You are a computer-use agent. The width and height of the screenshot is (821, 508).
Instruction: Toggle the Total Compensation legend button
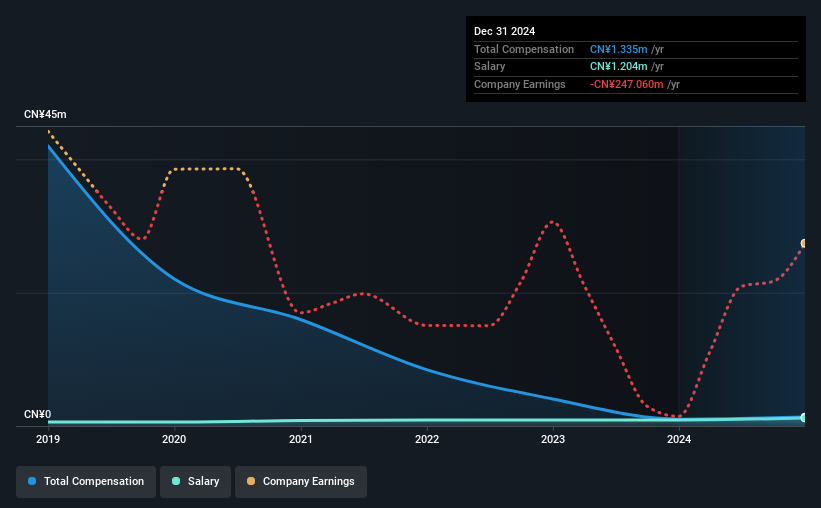pos(86,482)
